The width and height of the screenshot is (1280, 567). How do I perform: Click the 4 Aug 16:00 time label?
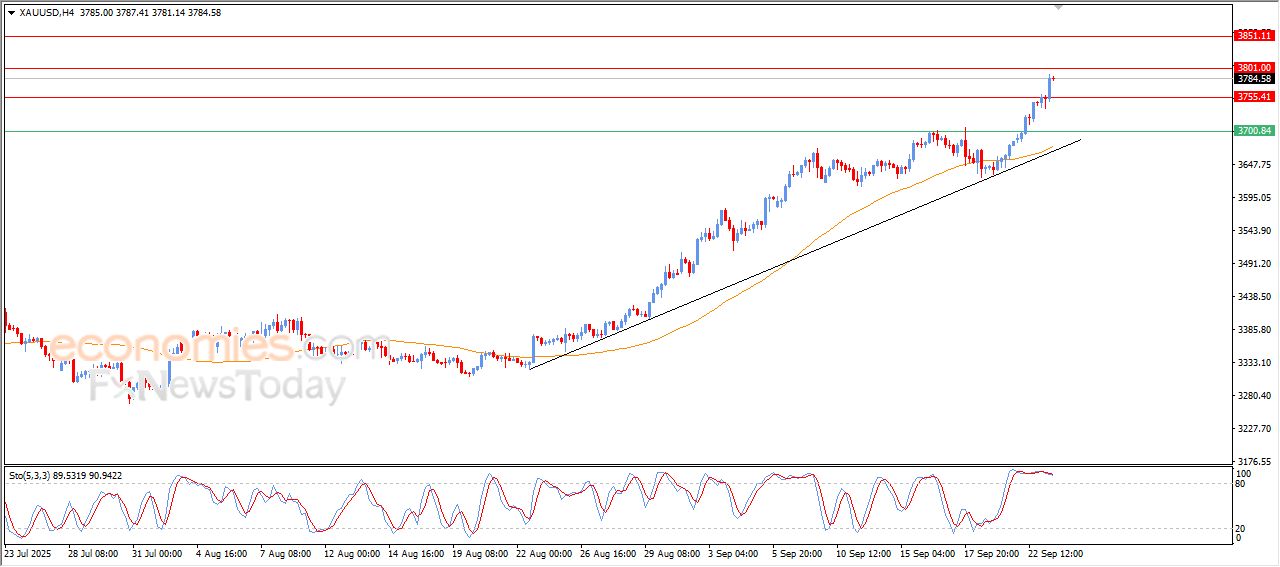click(x=221, y=552)
